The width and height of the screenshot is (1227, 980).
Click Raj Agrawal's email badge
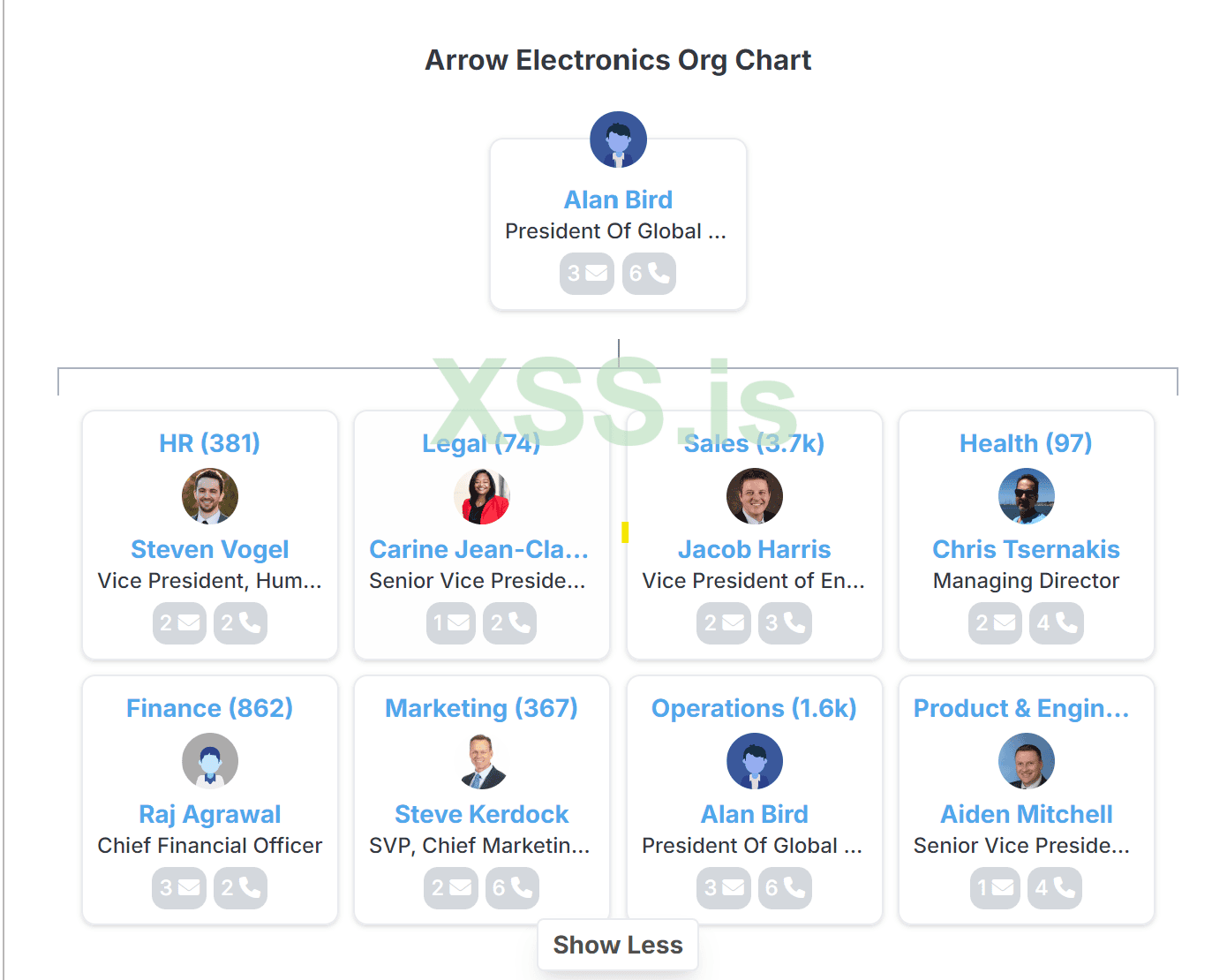[179, 888]
